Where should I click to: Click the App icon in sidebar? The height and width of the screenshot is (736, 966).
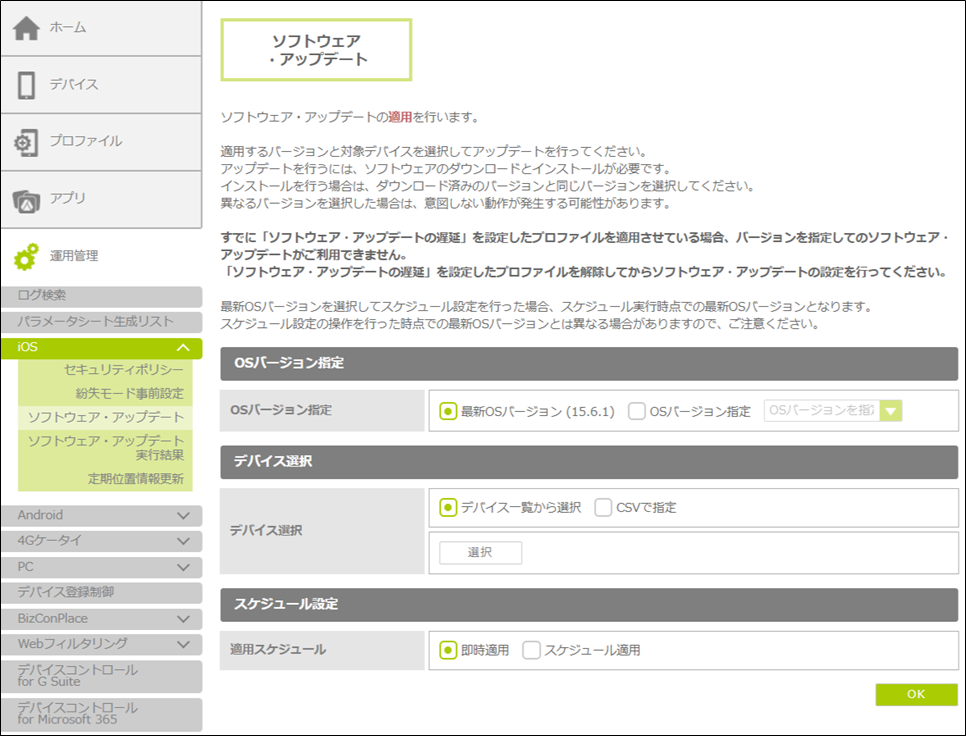click(26, 199)
